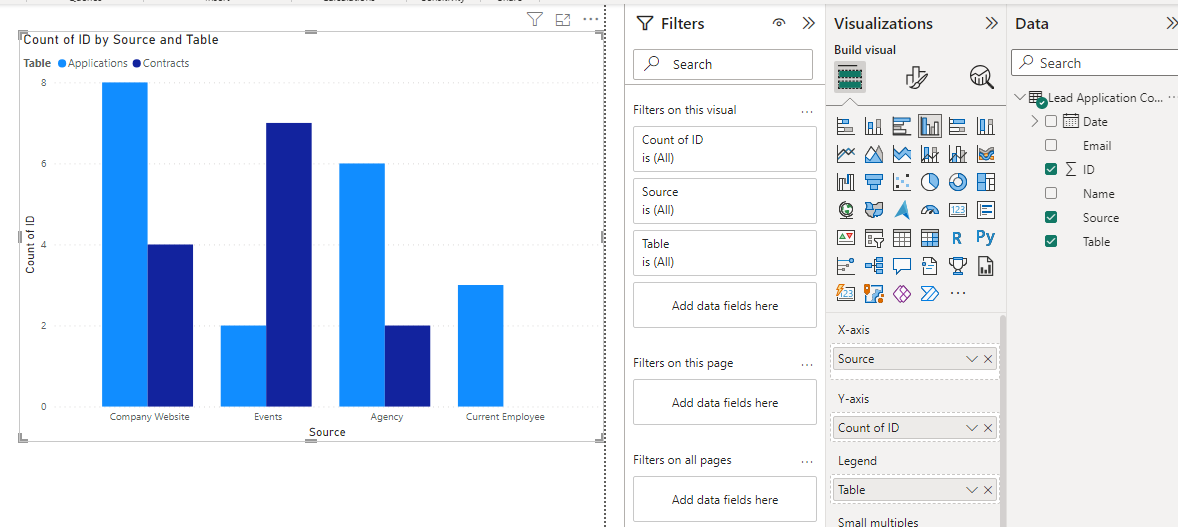Open Filters on this page options menu
This screenshot has height=527, width=1178.
pyautogui.click(x=807, y=364)
